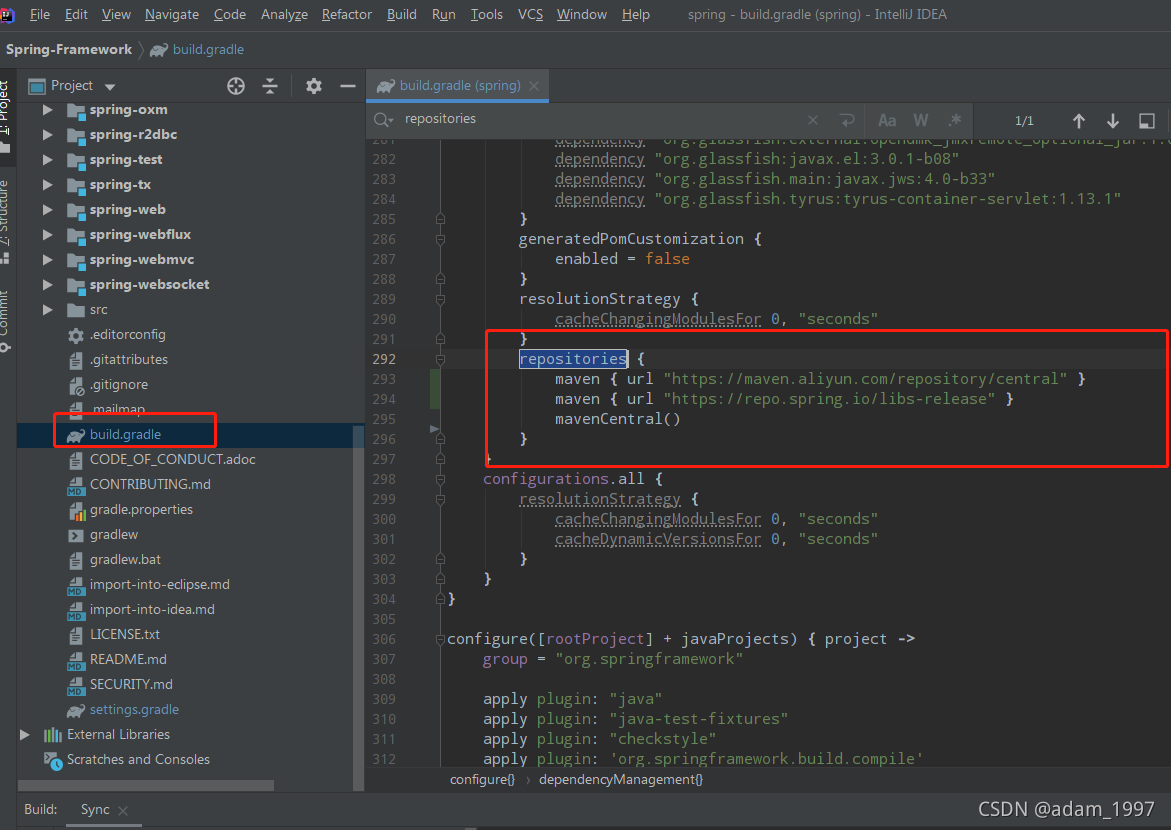This screenshot has width=1171, height=830.
Task: Open the Build menu
Action: coord(402,14)
